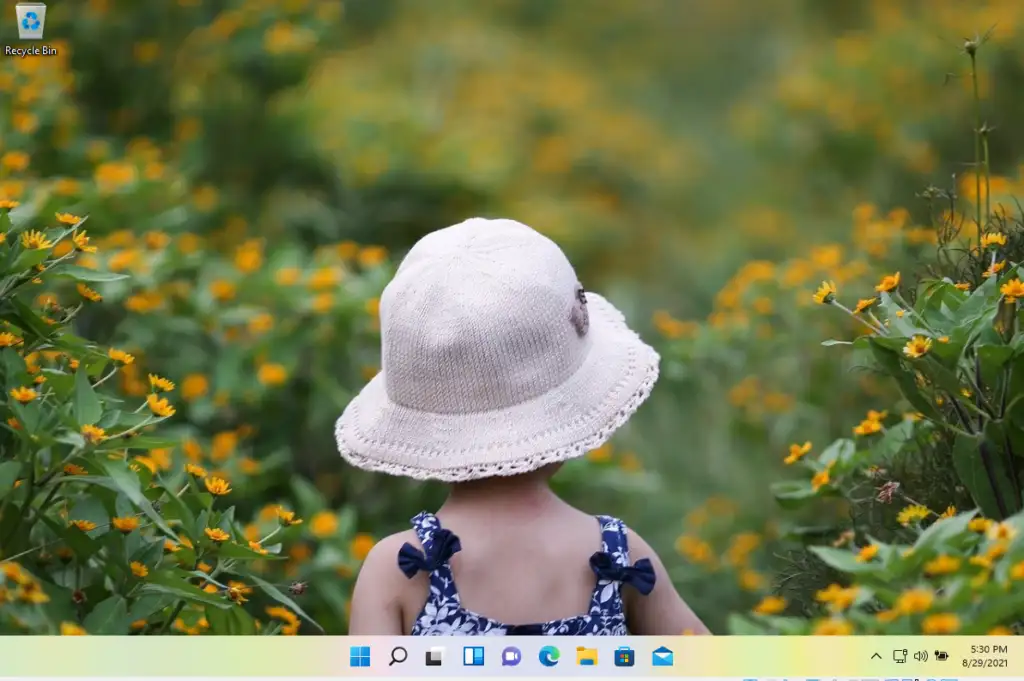Click the network status tray icon

(900, 657)
